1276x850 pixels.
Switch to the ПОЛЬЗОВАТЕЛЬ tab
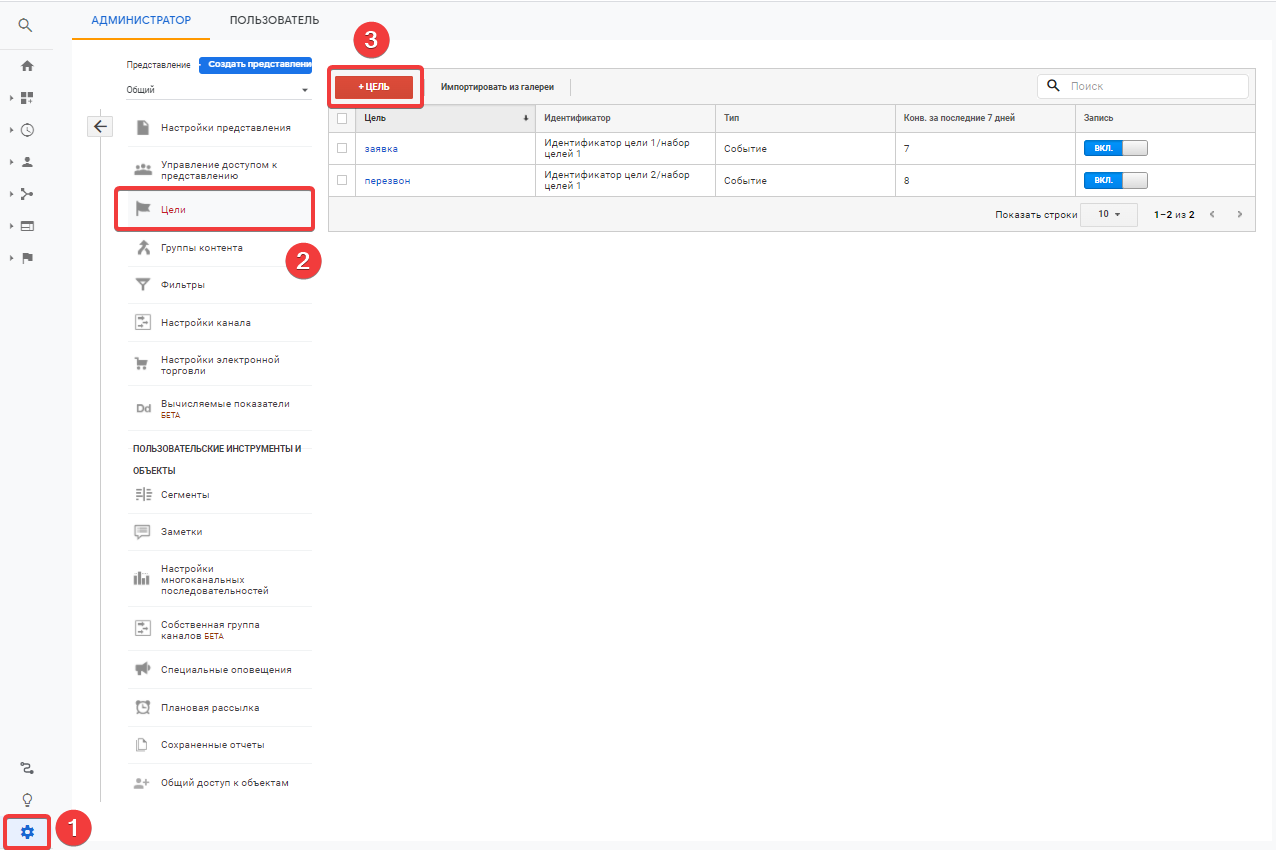[x=274, y=20]
